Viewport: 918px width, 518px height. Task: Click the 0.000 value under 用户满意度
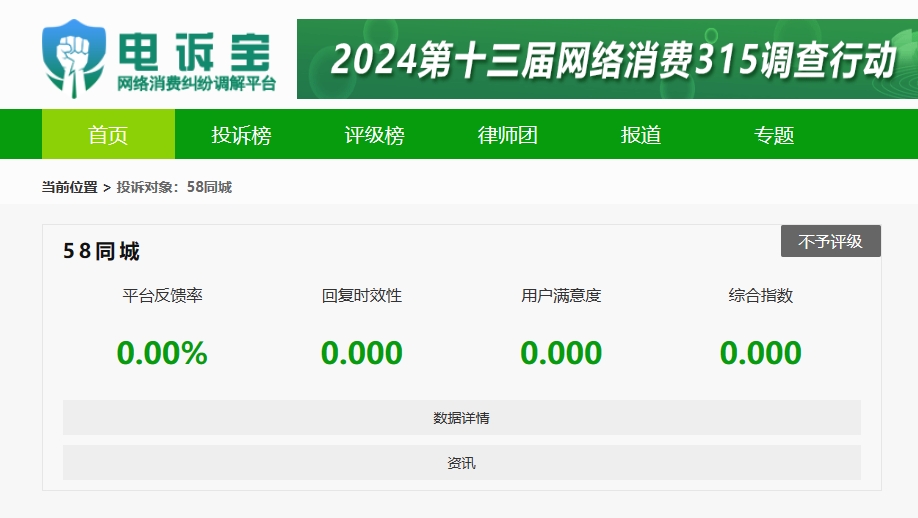click(x=561, y=353)
